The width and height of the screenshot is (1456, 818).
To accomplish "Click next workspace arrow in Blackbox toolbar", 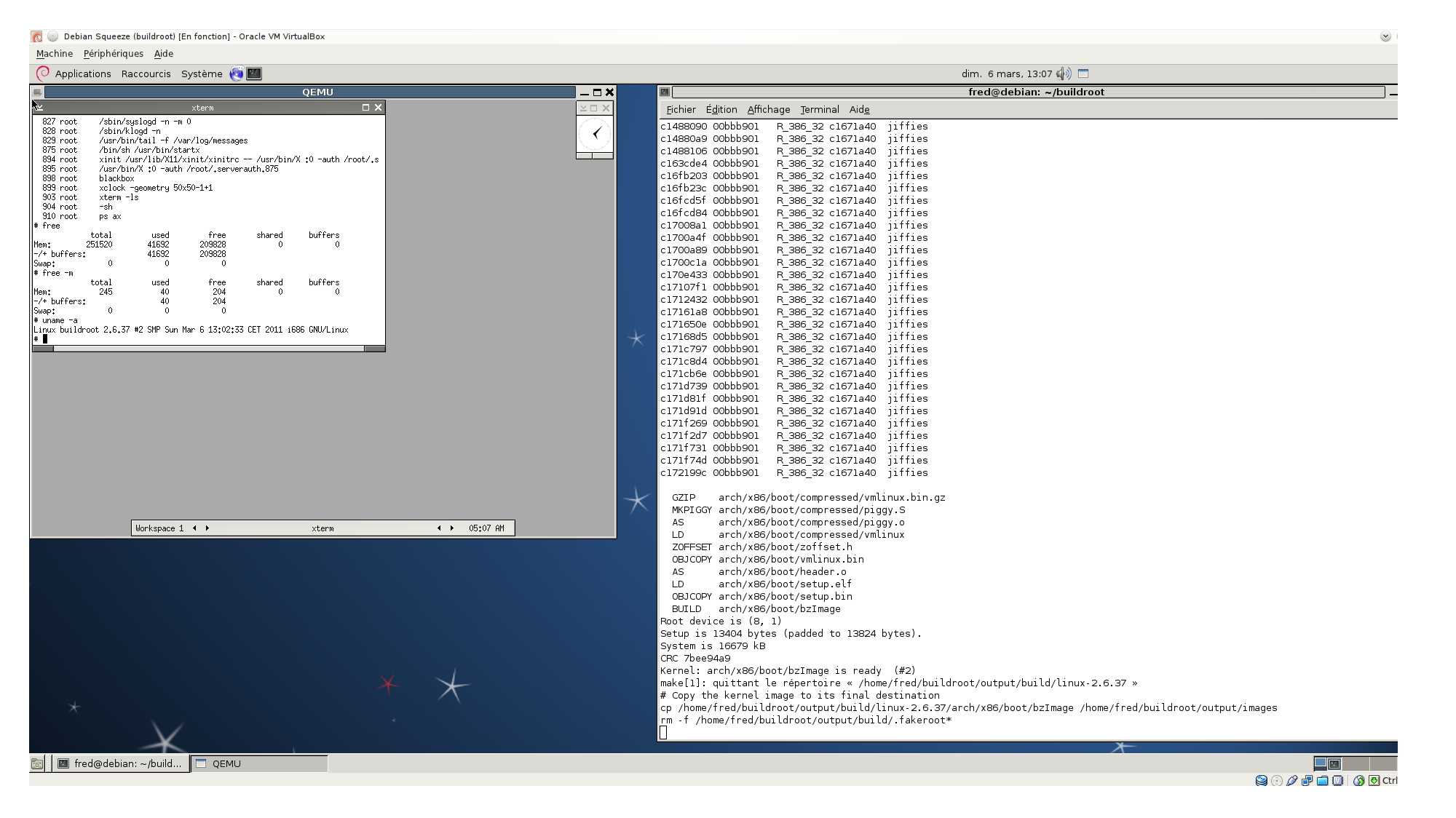I will coord(207,528).
